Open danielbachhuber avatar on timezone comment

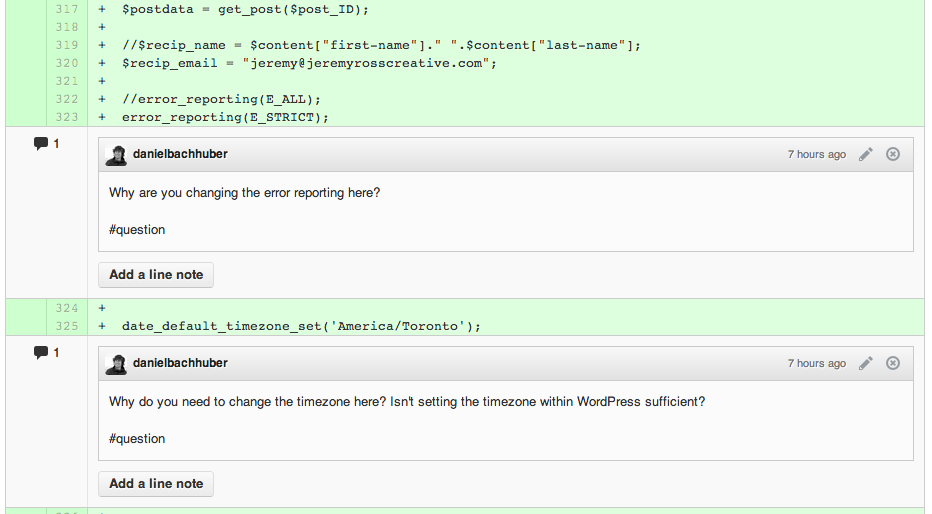[x=116, y=364]
